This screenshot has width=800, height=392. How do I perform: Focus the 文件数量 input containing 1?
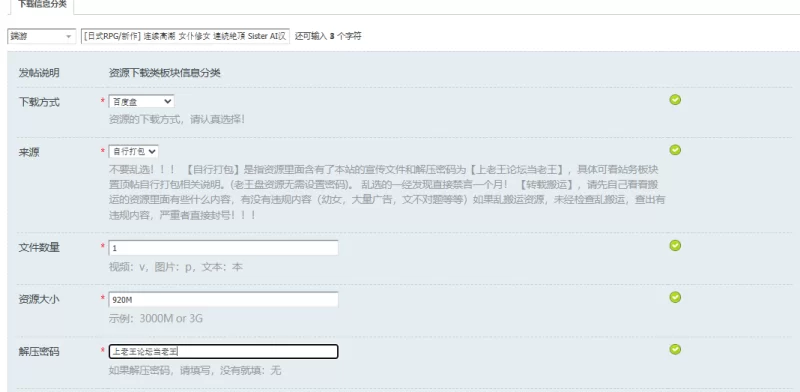tap(223, 248)
